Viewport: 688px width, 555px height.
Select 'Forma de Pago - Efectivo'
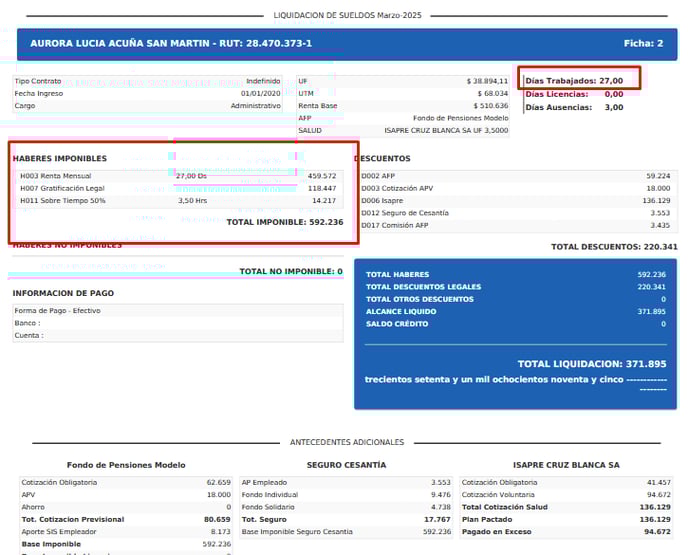[x=57, y=311]
